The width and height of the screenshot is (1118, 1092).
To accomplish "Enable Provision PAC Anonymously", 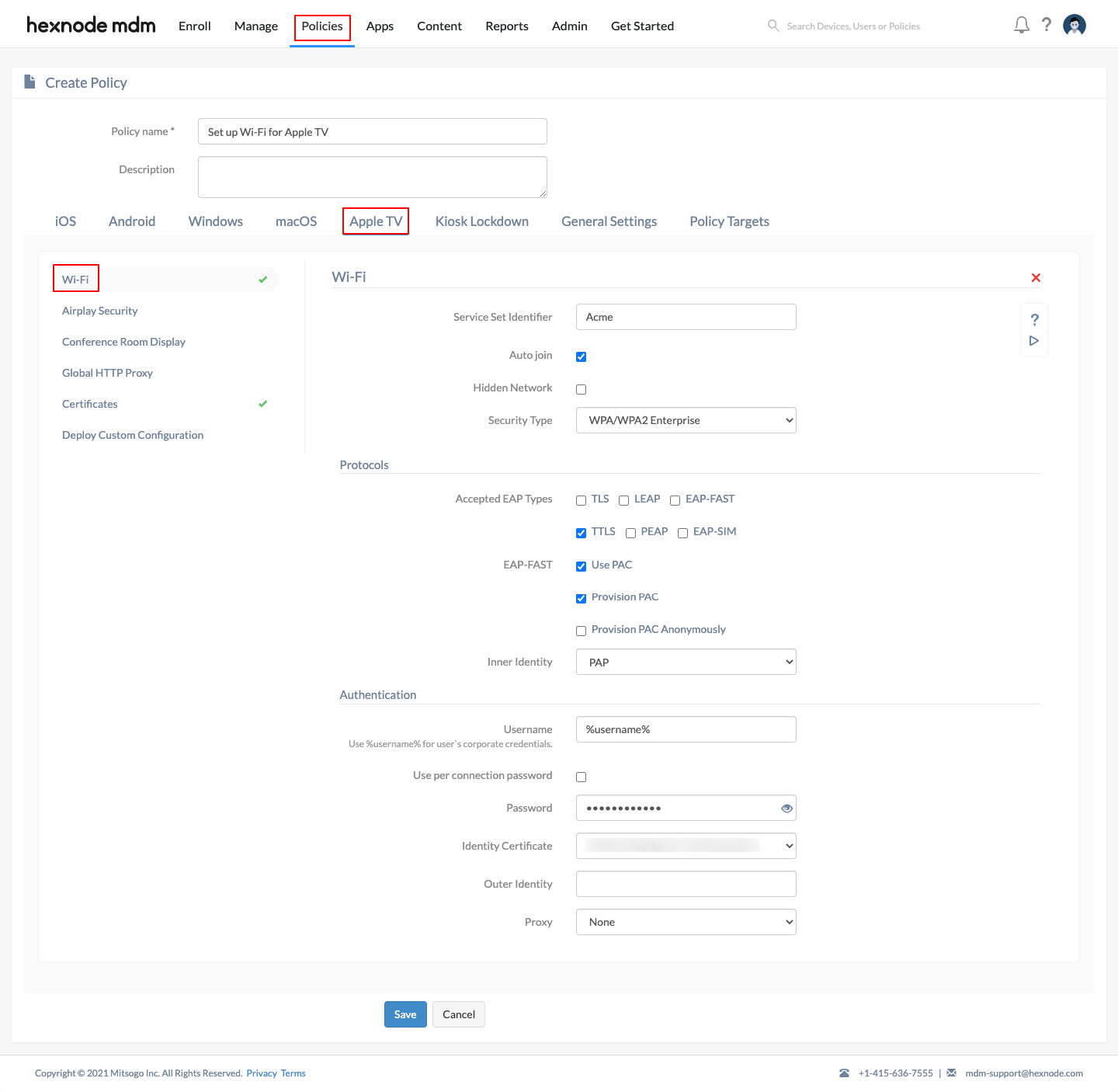I will (581, 631).
